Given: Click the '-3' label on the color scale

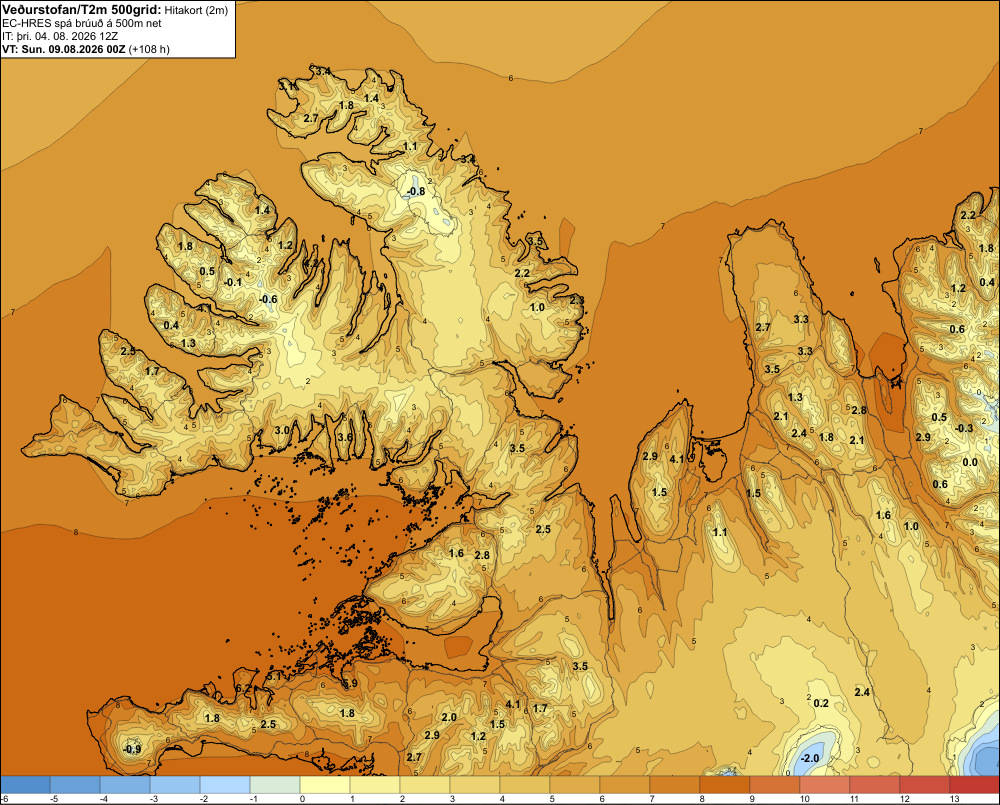Looking at the screenshot, I should point(154,799).
